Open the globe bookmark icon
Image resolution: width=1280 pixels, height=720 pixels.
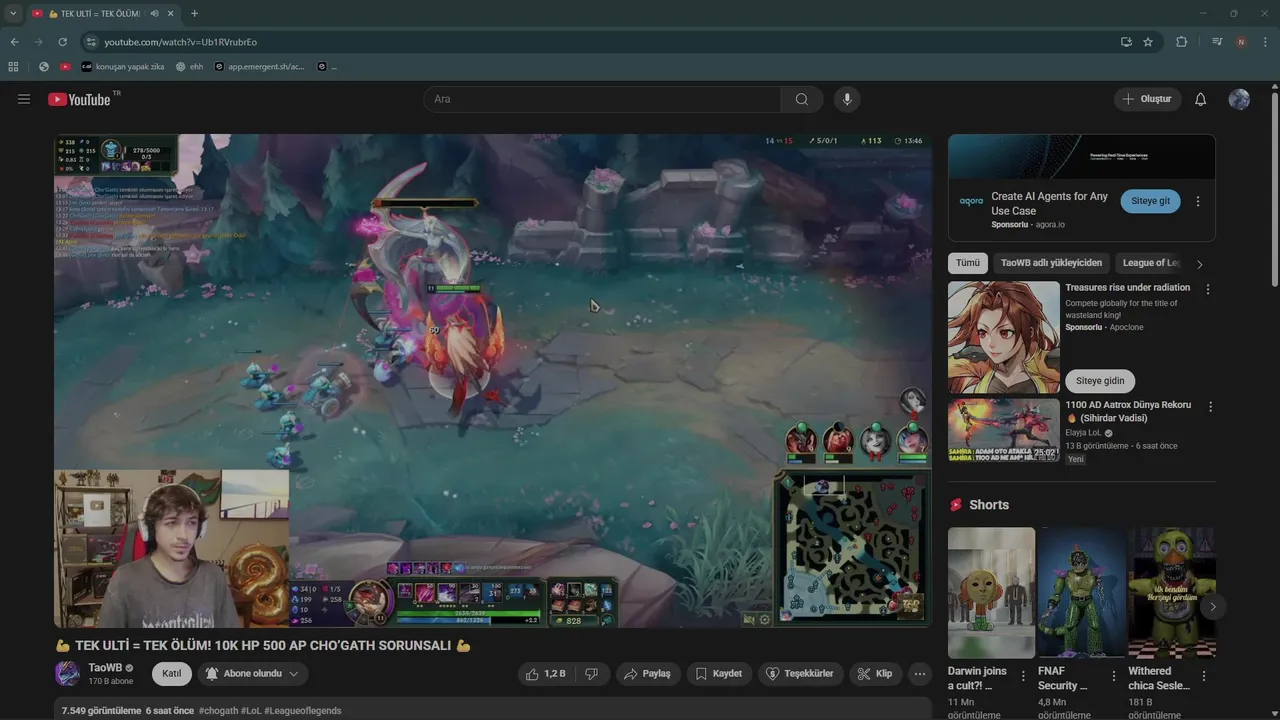pos(44,67)
